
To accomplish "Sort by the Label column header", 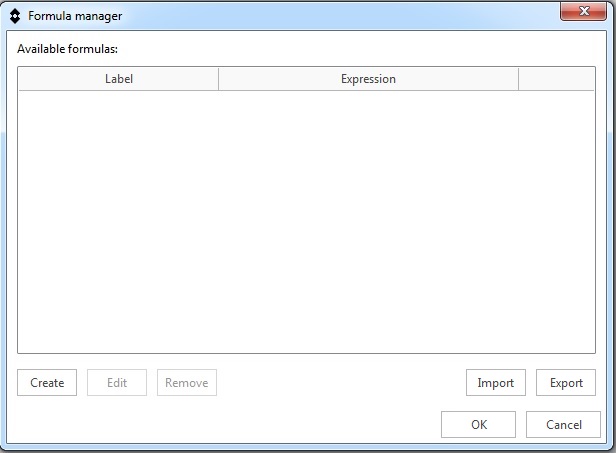I will [x=118, y=79].
